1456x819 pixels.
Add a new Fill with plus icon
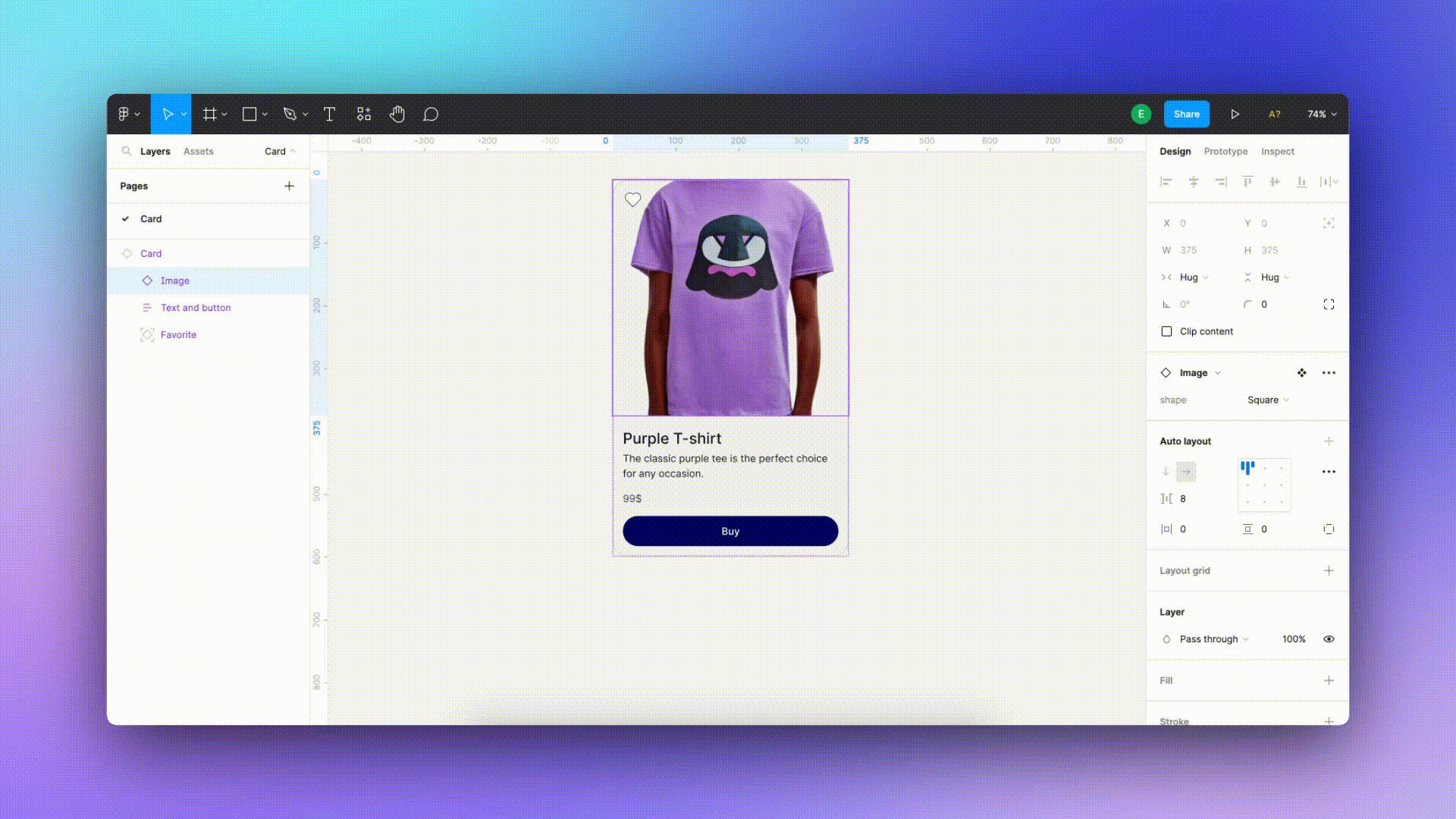click(x=1329, y=680)
